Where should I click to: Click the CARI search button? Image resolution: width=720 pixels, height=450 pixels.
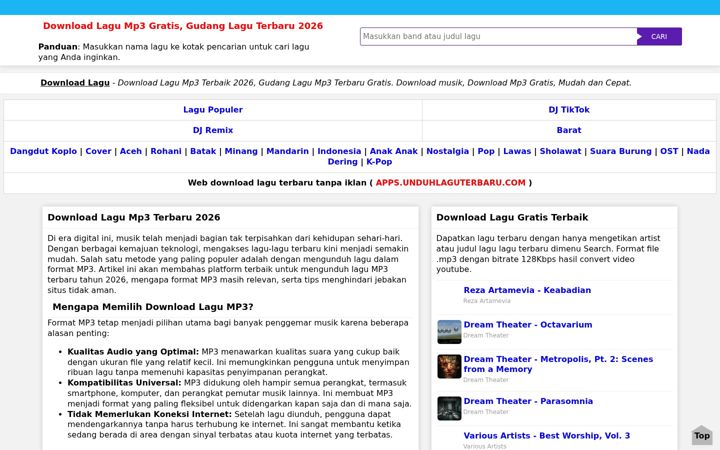click(x=659, y=36)
